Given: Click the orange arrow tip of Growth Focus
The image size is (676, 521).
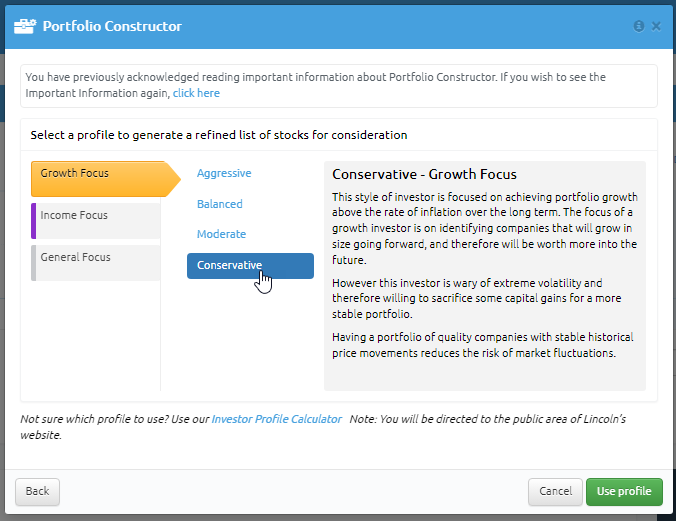Looking at the screenshot, I should [173, 179].
